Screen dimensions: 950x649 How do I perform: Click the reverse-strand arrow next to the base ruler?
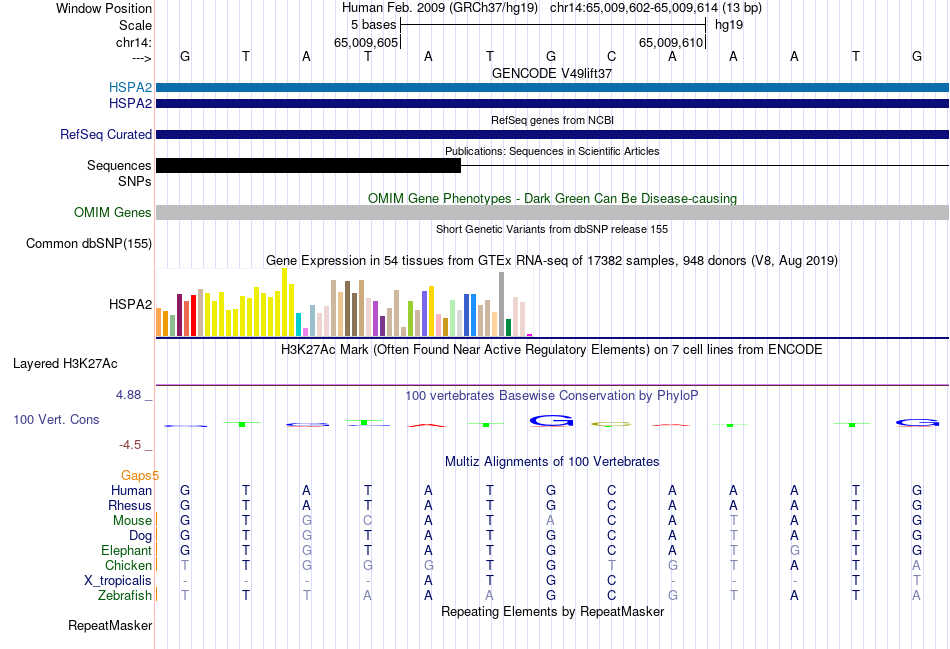pos(142,58)
